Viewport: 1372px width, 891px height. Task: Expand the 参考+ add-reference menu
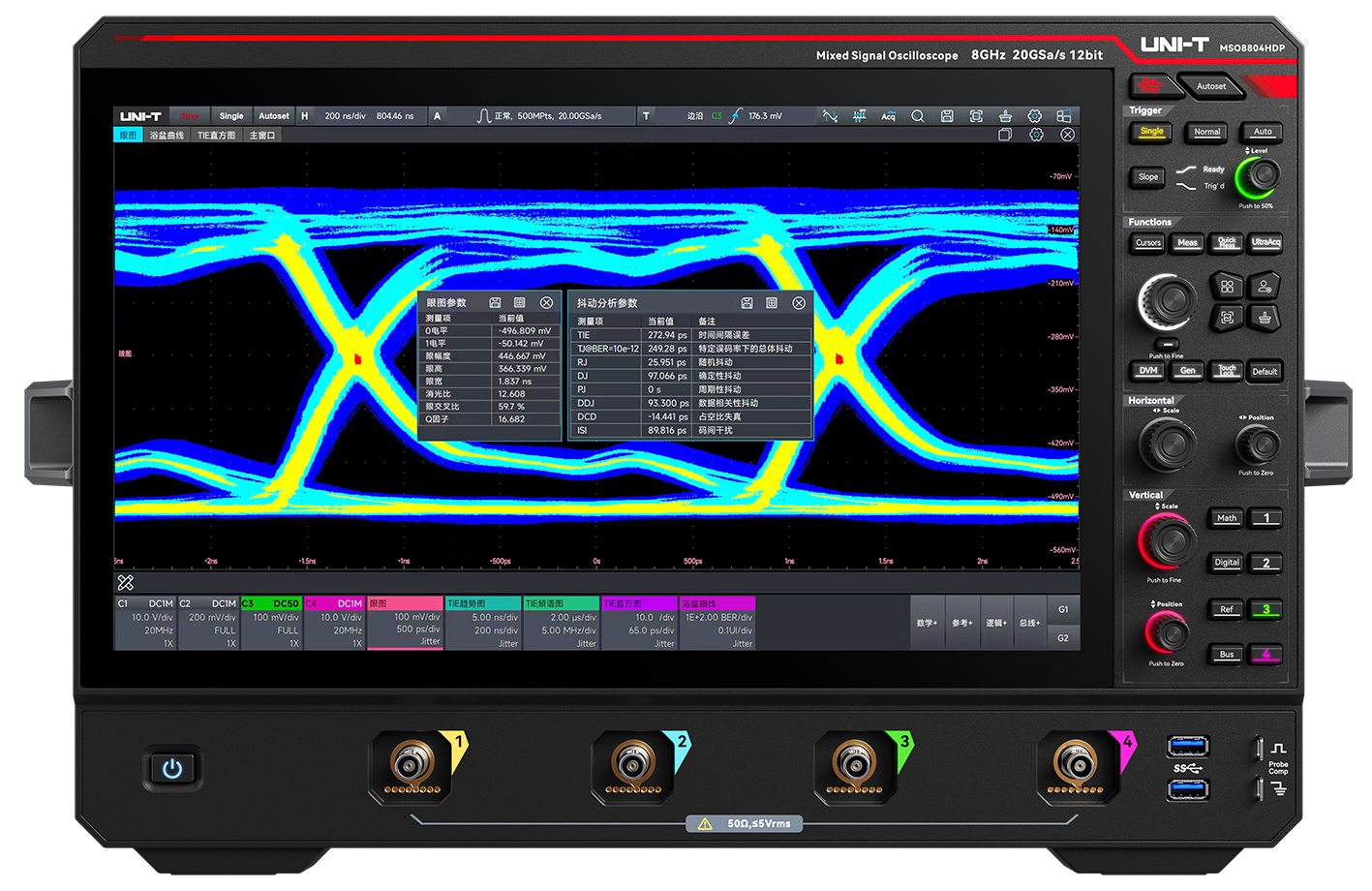(x=961, y=623)
